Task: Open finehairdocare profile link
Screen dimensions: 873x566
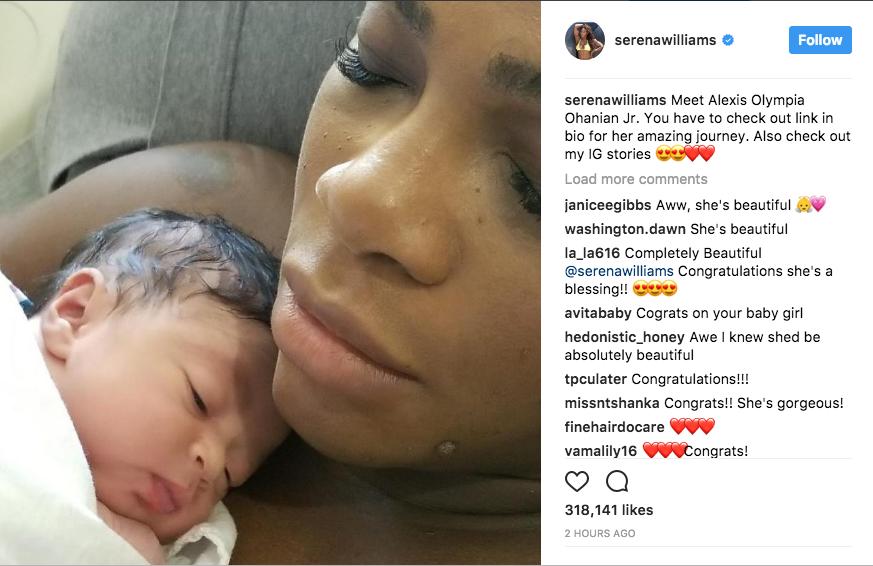Action: click(614, 427)
